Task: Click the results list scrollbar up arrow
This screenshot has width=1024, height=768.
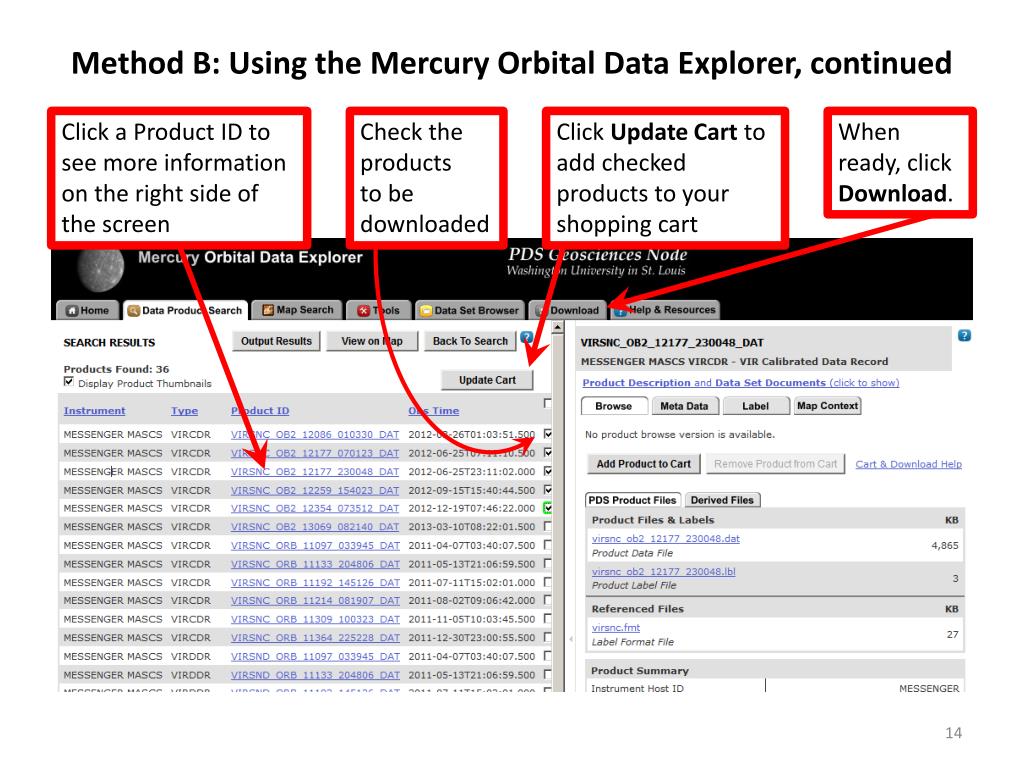Action: tap(558, 328)
